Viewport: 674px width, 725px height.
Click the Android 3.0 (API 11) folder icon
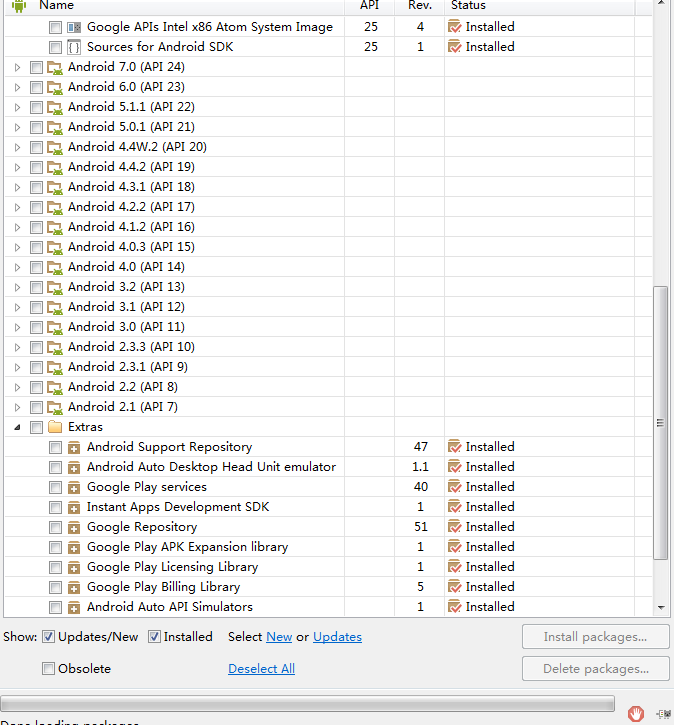[x=55, y=327]
